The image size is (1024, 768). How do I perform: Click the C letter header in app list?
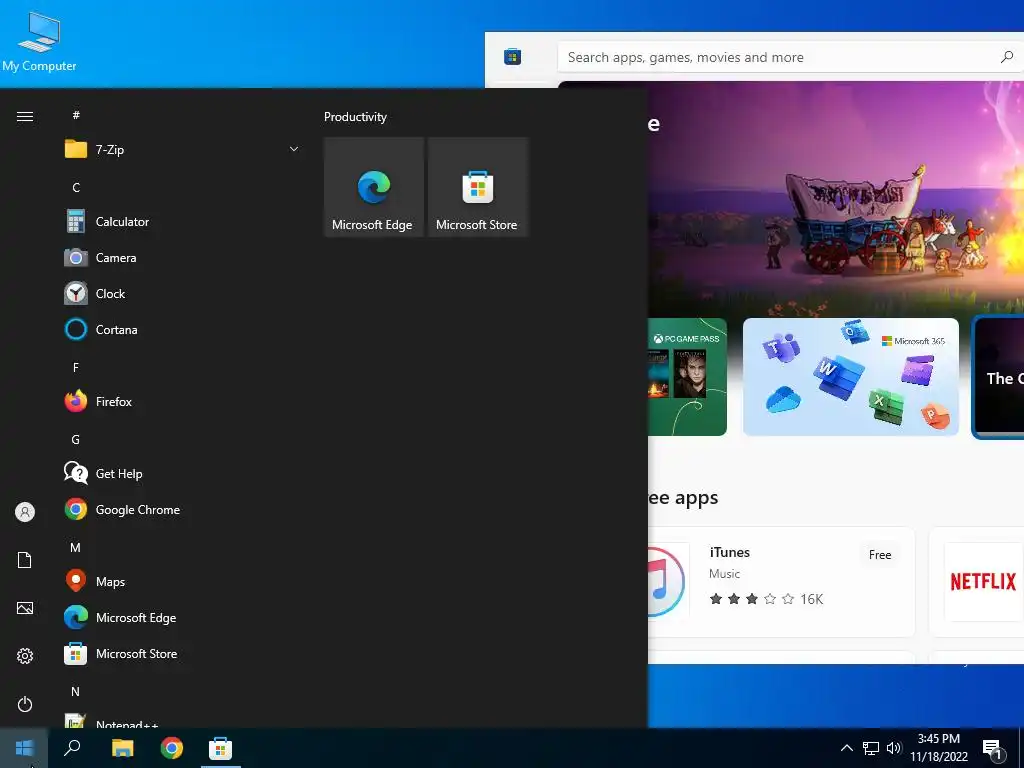click(76, 187)
